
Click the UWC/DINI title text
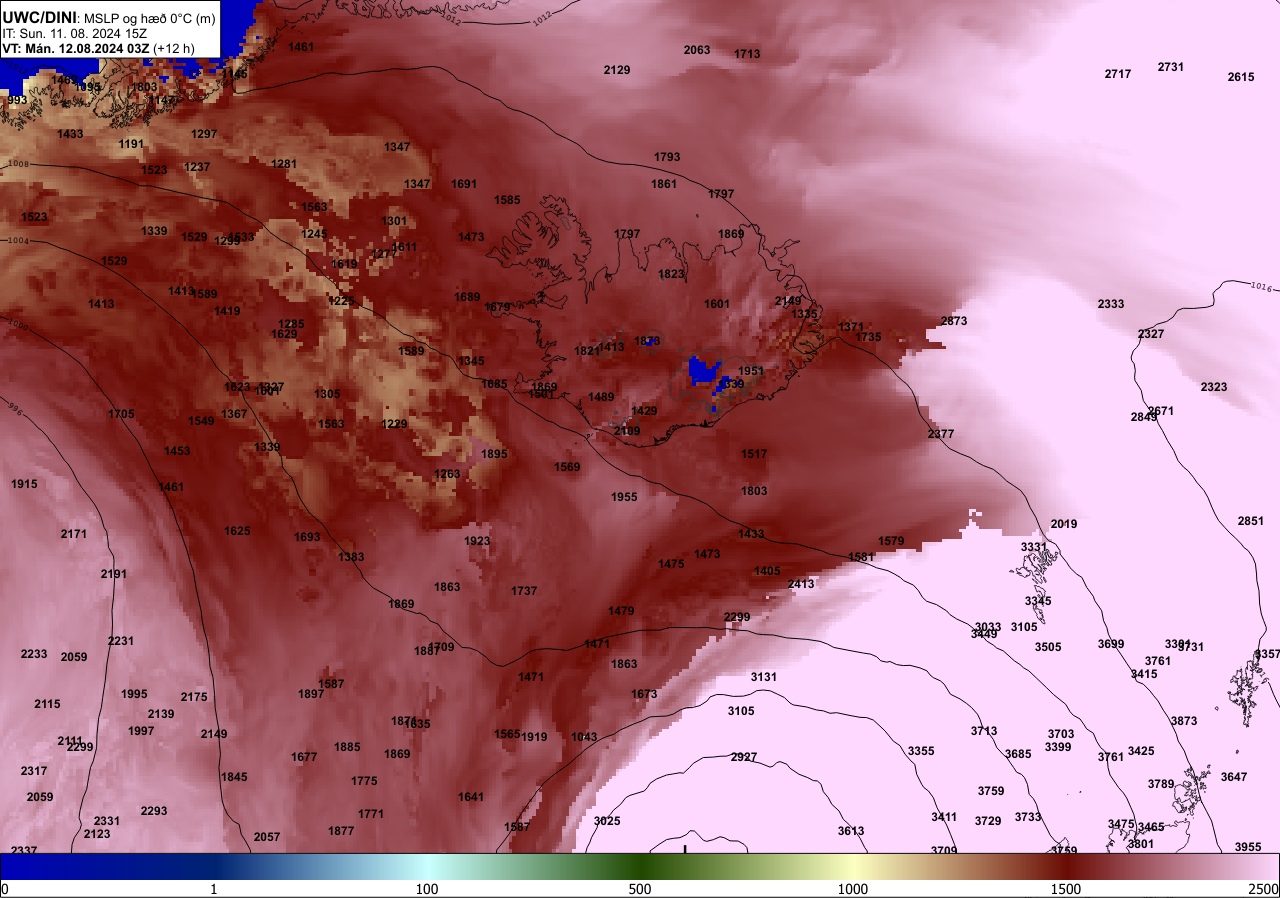tap(40, 16)
